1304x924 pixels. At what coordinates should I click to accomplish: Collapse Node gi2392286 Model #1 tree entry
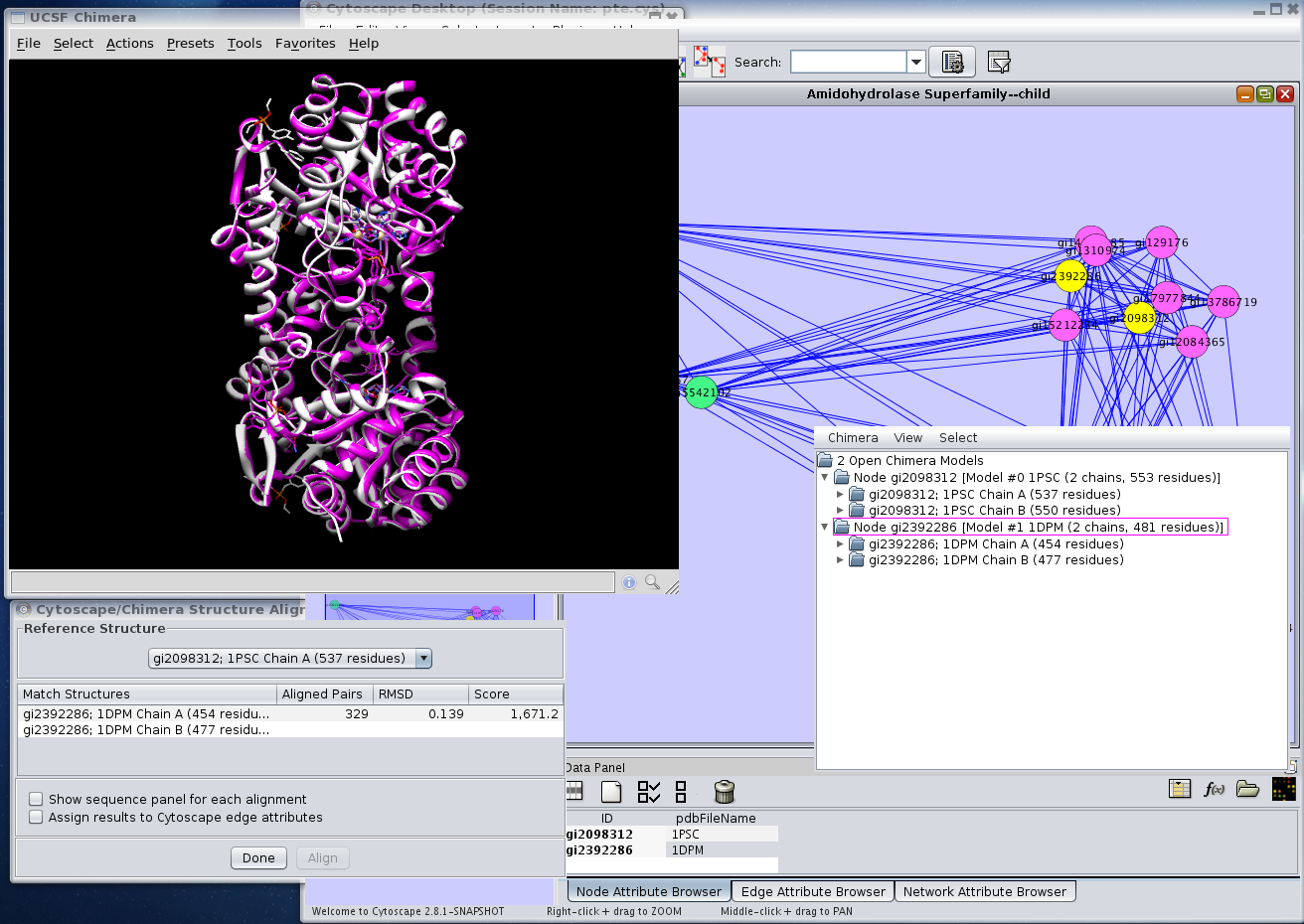tap(824, 528)
